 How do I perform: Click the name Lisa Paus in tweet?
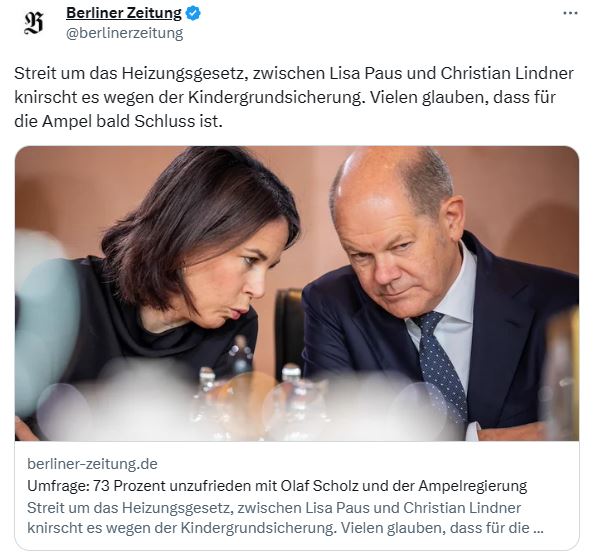[364, 73]
